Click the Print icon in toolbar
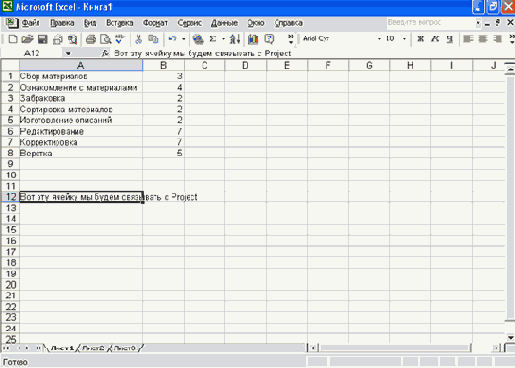 pos(91,39)
